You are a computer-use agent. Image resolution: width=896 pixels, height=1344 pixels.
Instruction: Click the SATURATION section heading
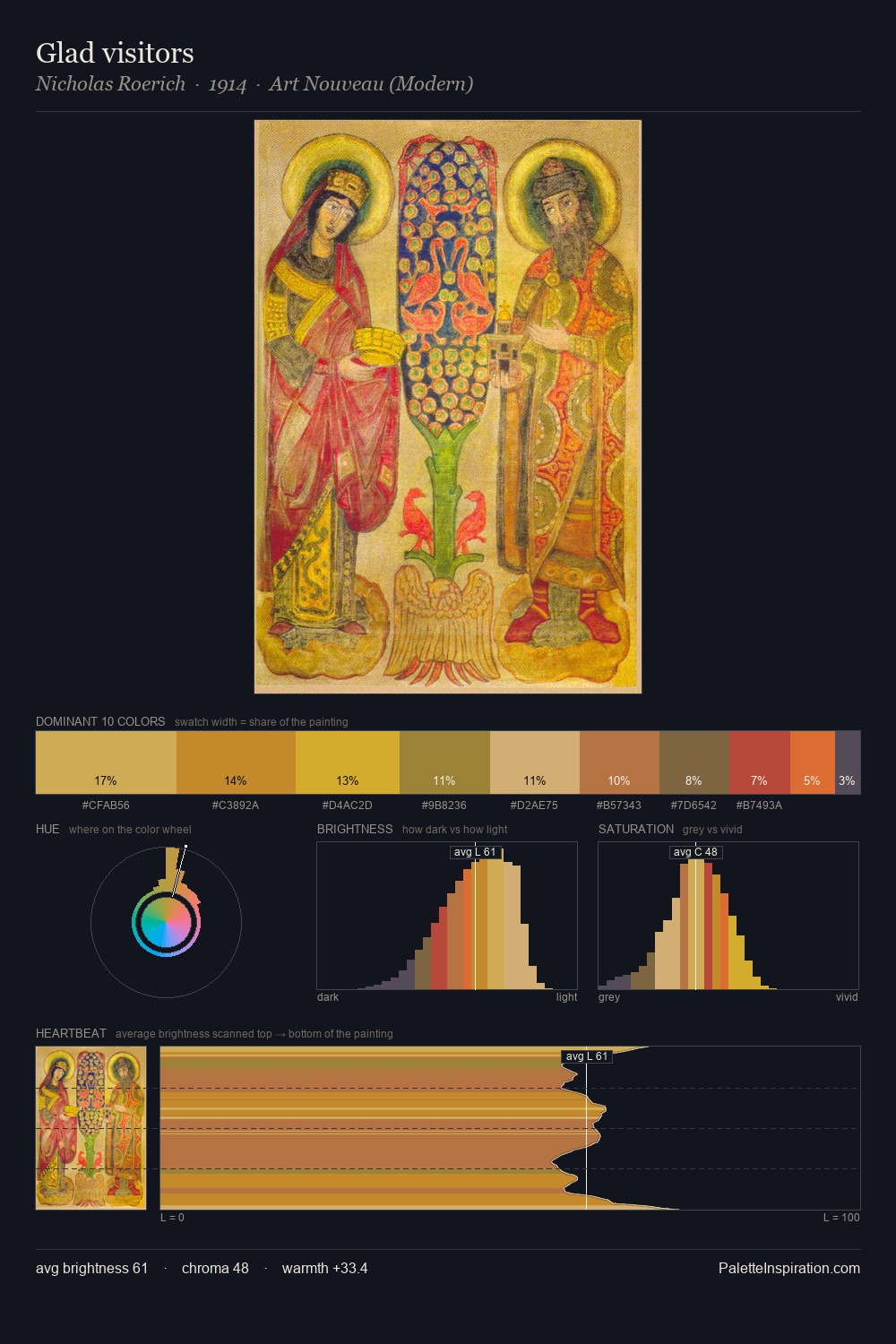click(x=636, y=829)
